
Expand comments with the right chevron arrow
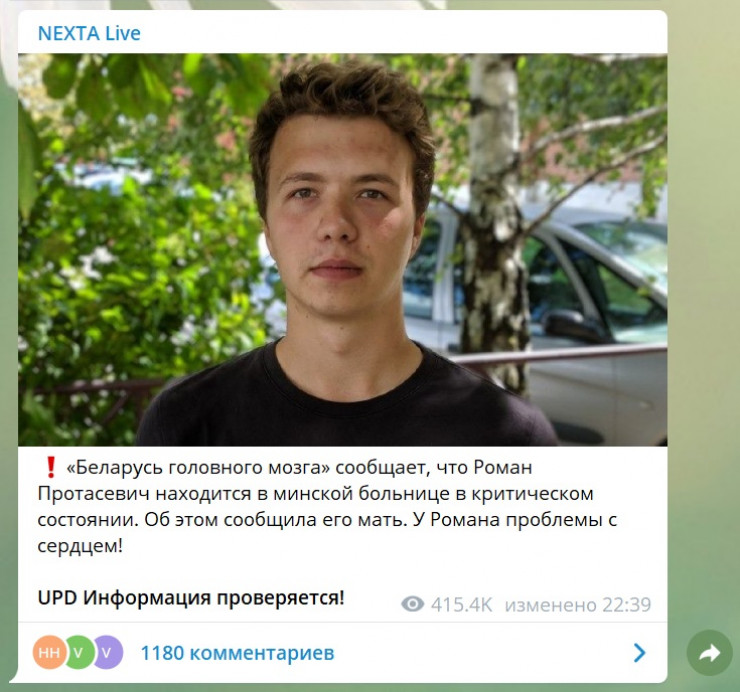click(x=639, y=653)
